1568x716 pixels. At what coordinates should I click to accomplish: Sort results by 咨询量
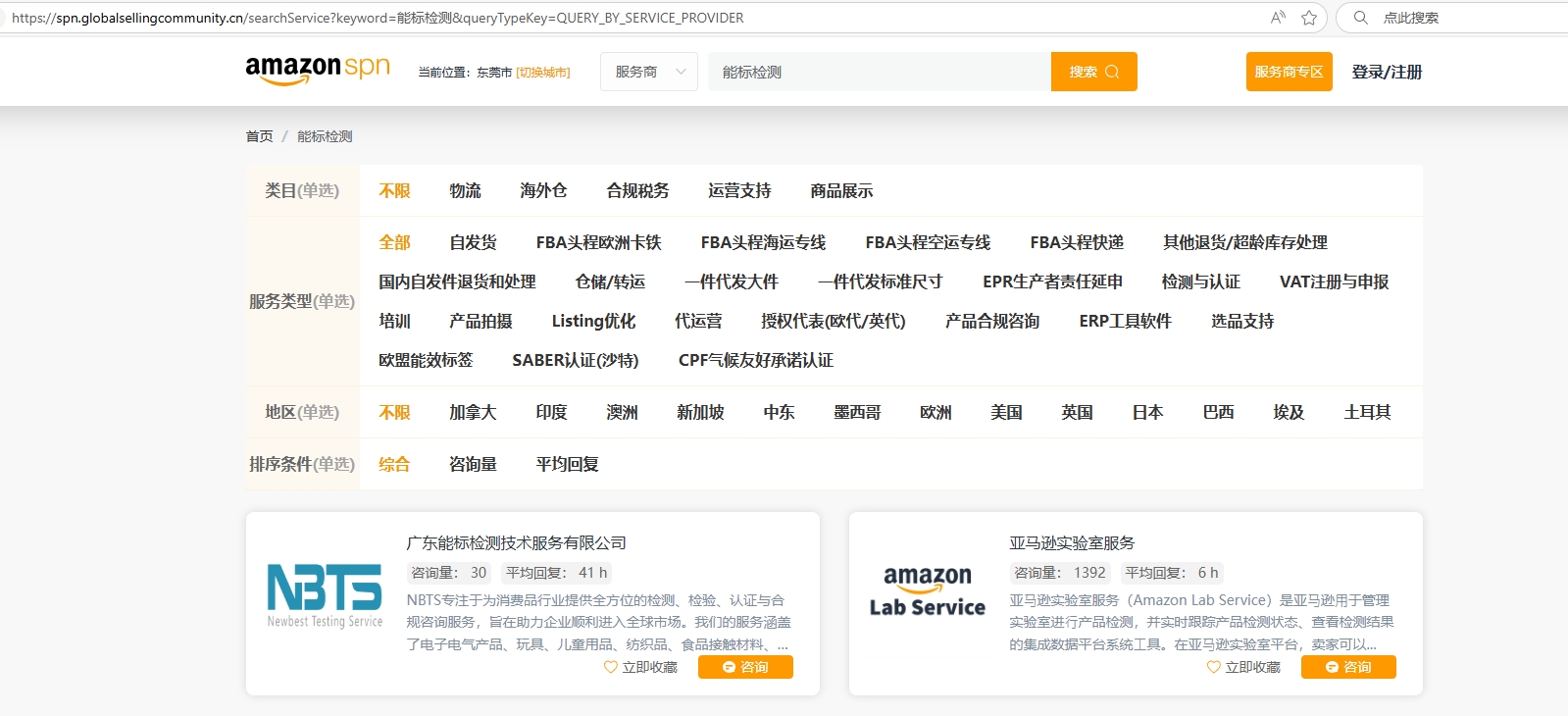(x=473, y=465)
